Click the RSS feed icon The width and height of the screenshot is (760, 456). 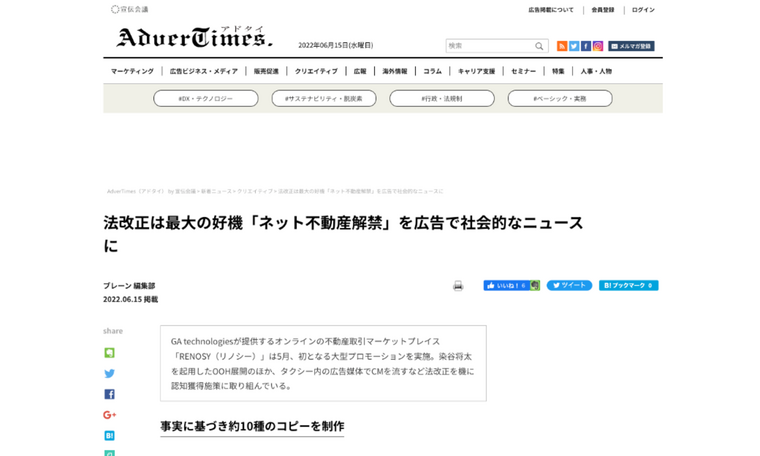tap(562, 46)
